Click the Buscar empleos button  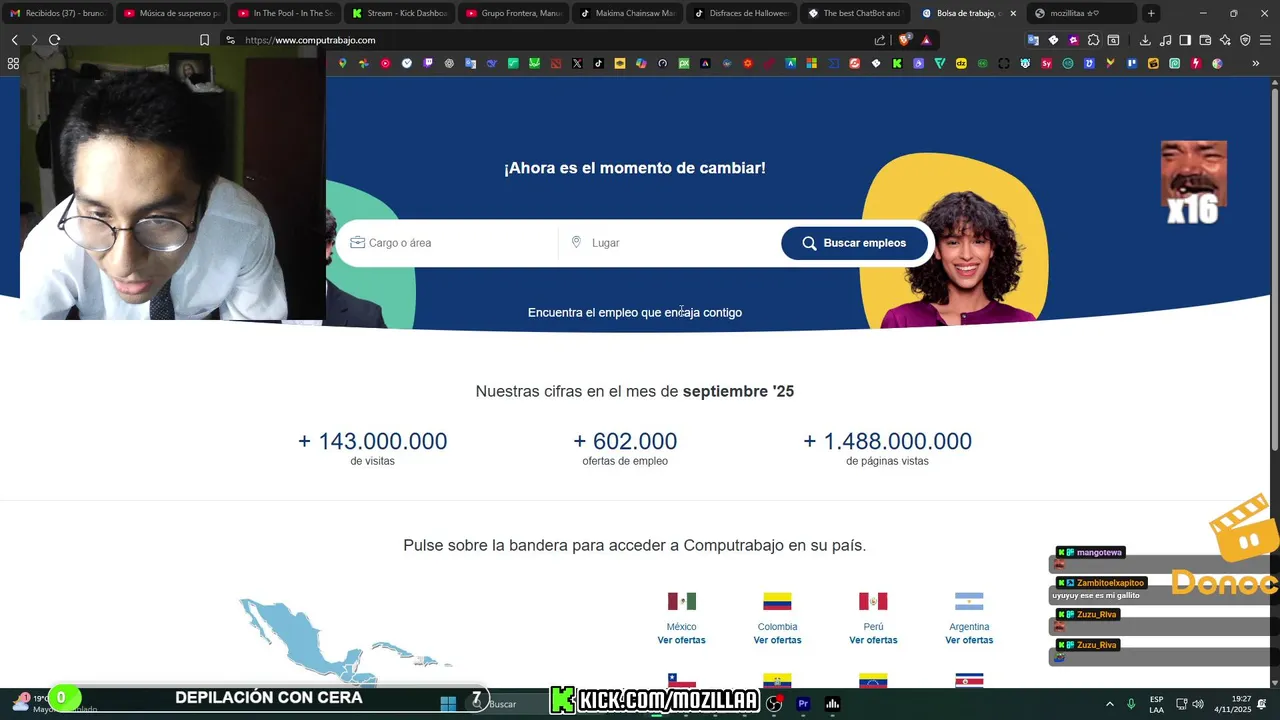coord(855,243)
